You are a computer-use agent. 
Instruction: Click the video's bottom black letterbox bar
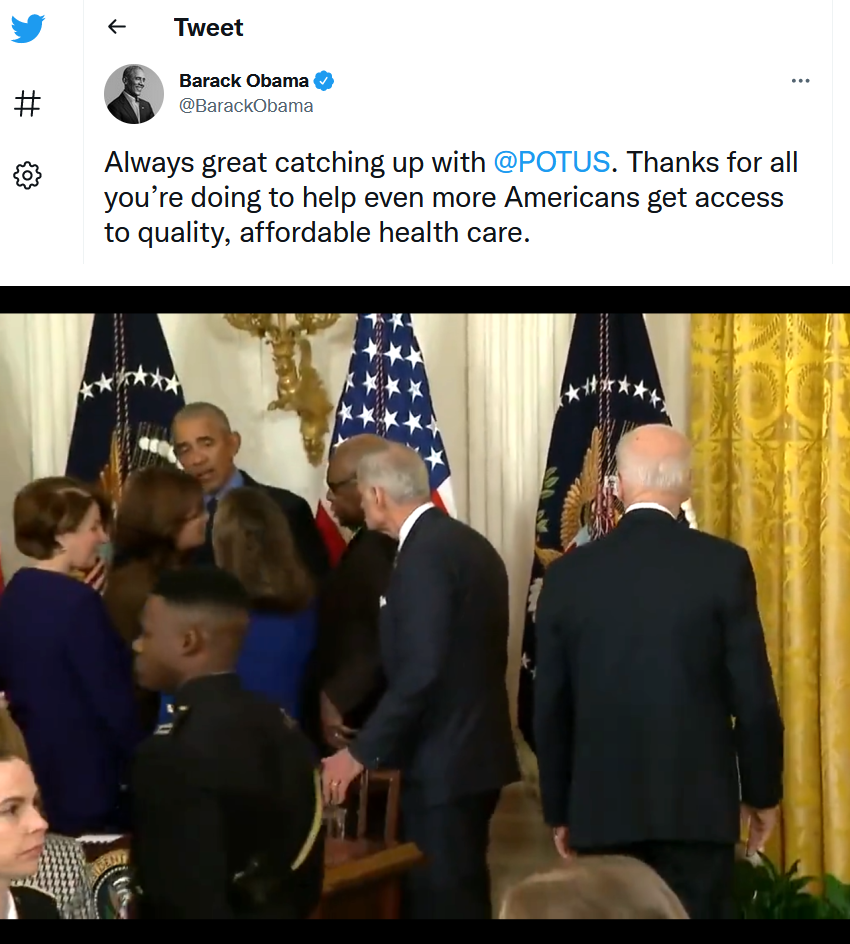coord(425,931)
